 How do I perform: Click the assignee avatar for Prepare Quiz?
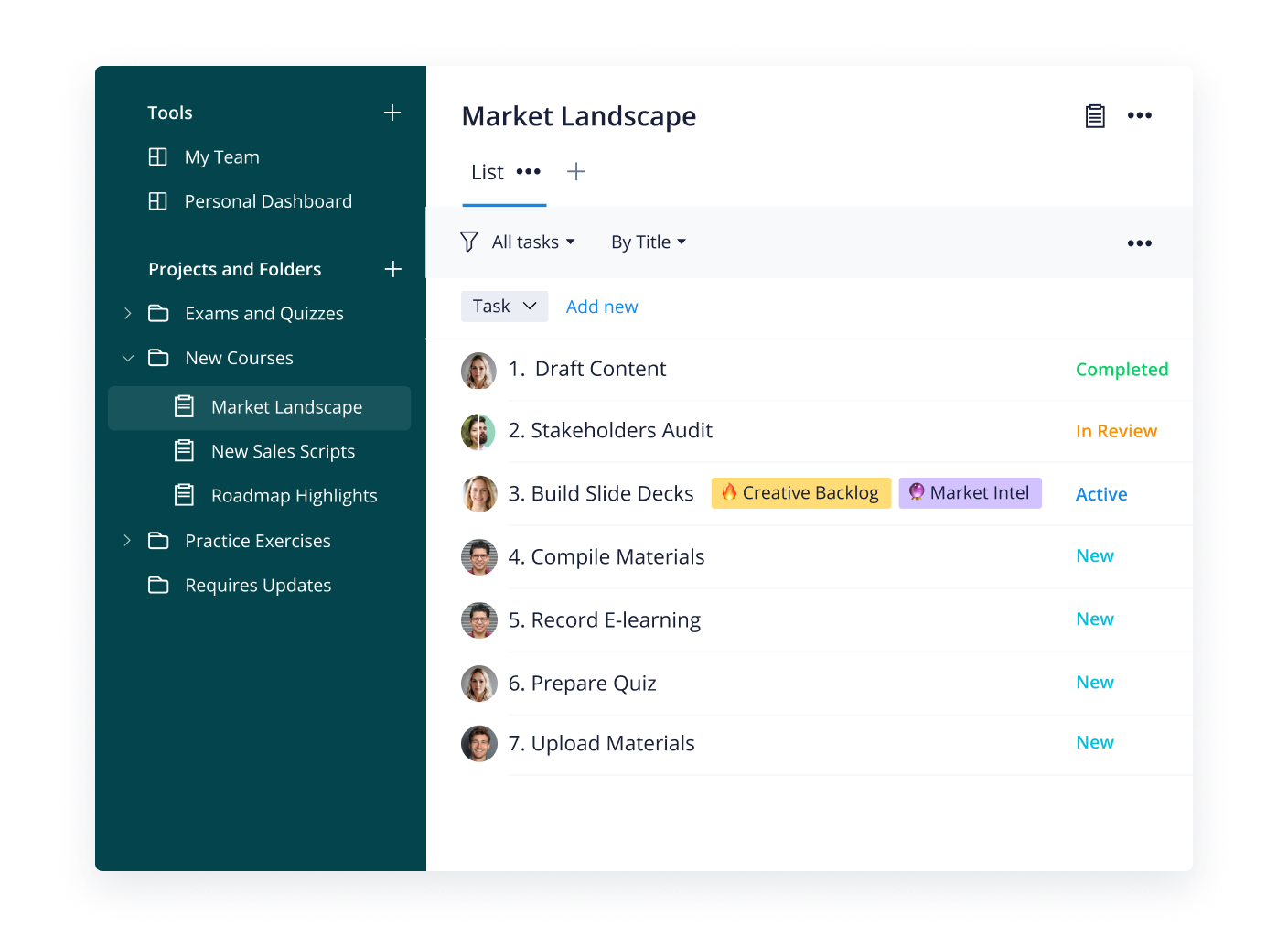(478, 684)
